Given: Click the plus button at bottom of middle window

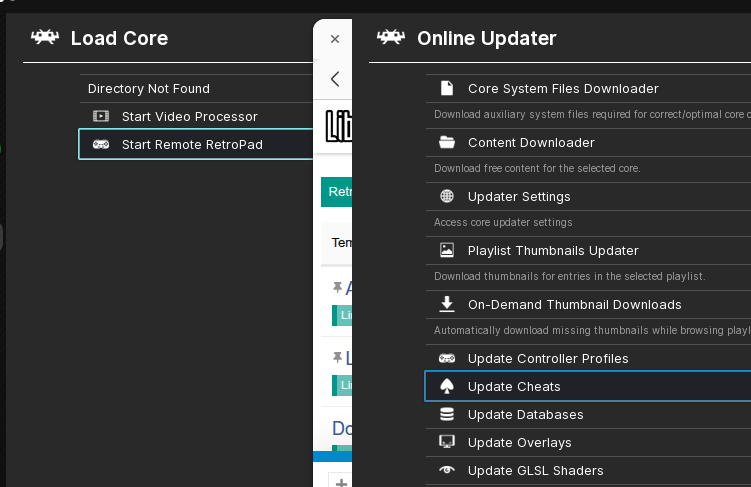Looking at the screenshot, I should point(341,482).
